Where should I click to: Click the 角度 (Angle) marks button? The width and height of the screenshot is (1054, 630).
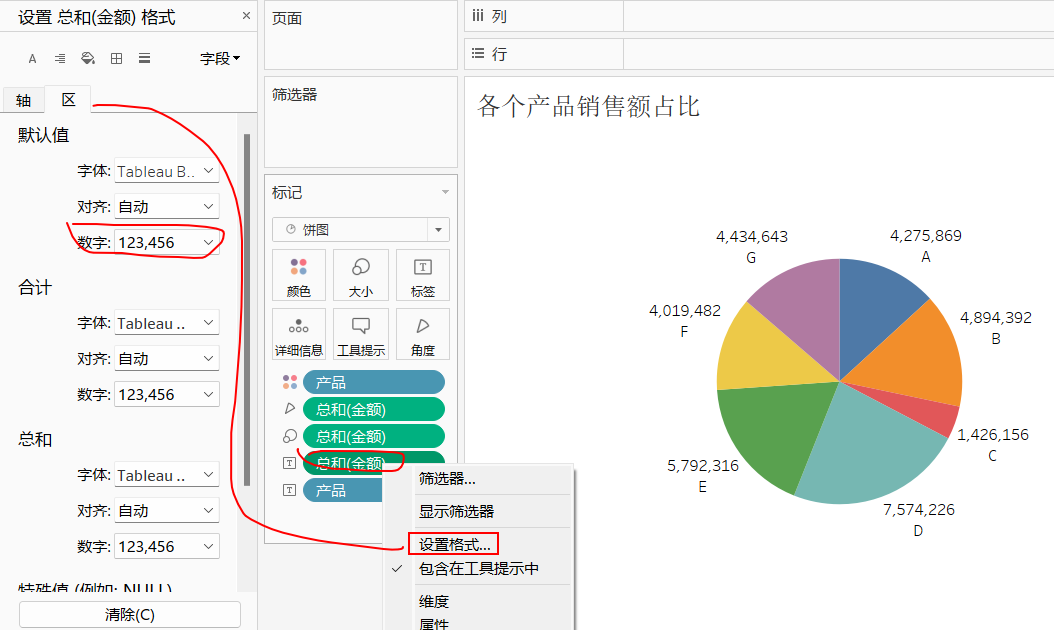(x=422, y=334)
